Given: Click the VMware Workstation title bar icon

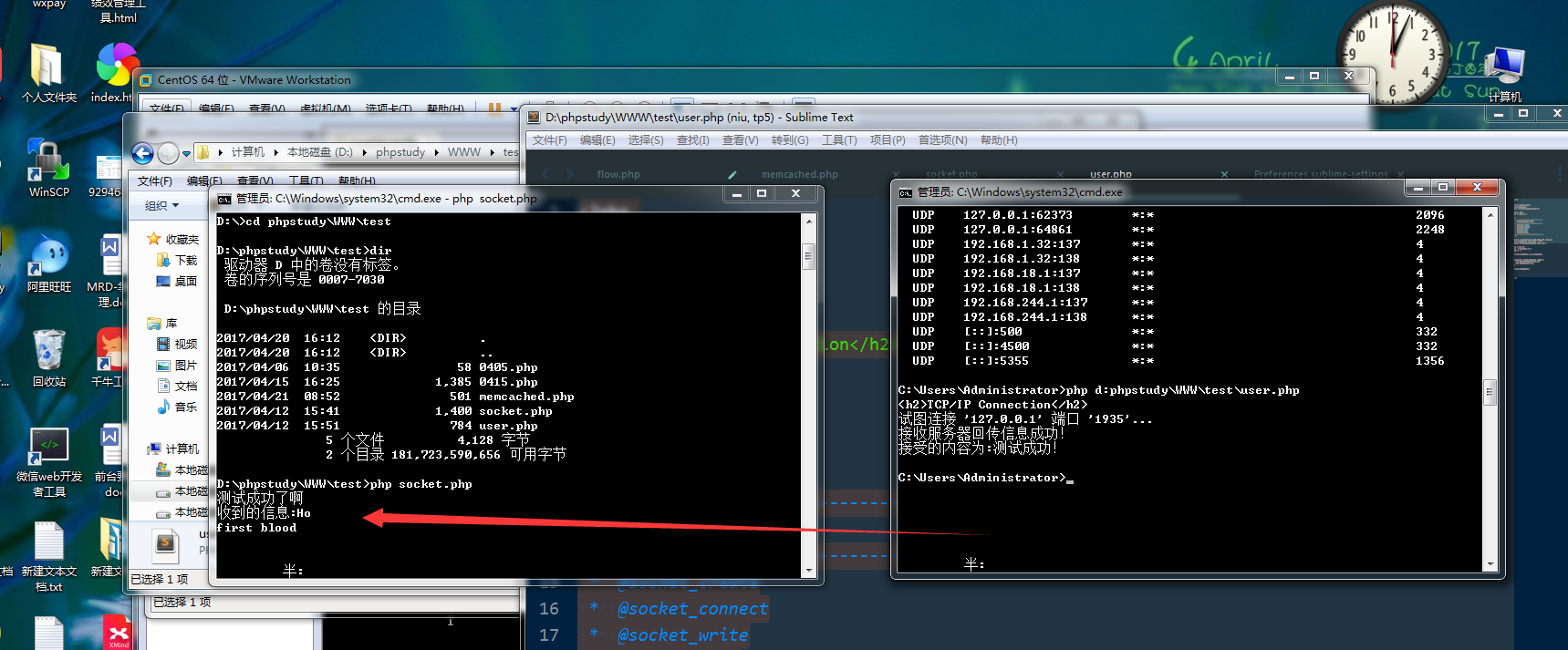Looking at the screenshot, I should pos(144,80).
